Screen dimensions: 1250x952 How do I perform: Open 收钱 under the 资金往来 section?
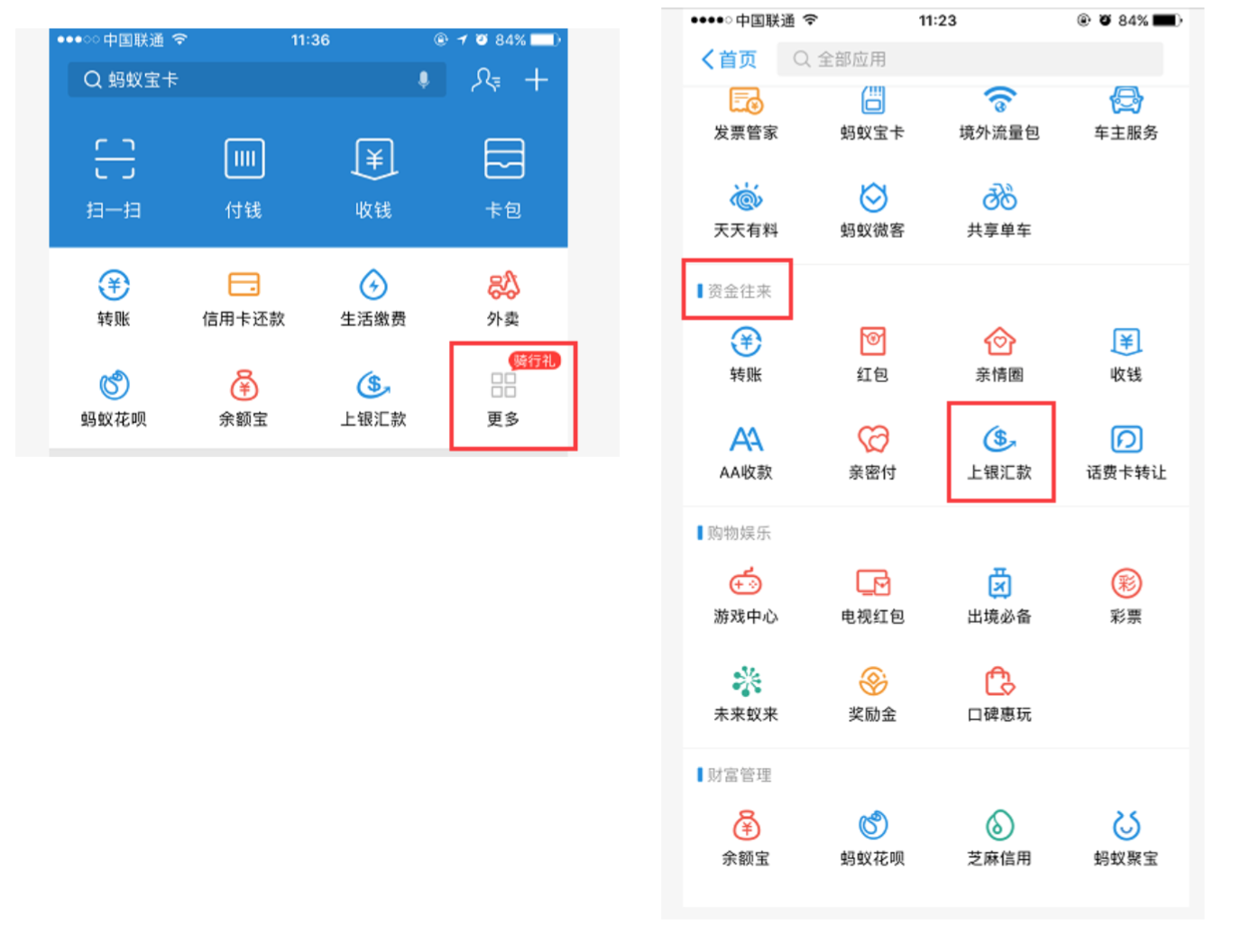(x=1126, y=355)
